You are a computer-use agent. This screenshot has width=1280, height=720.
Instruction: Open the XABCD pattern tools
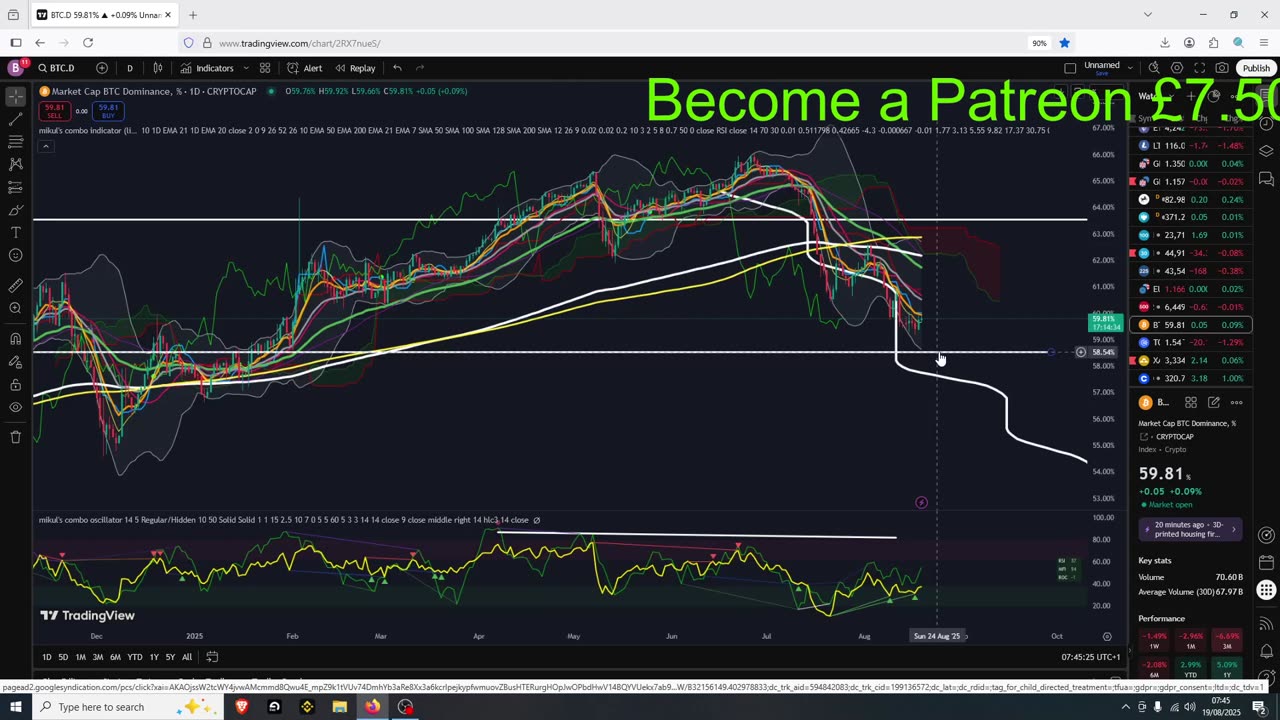(x=16, y=164)
